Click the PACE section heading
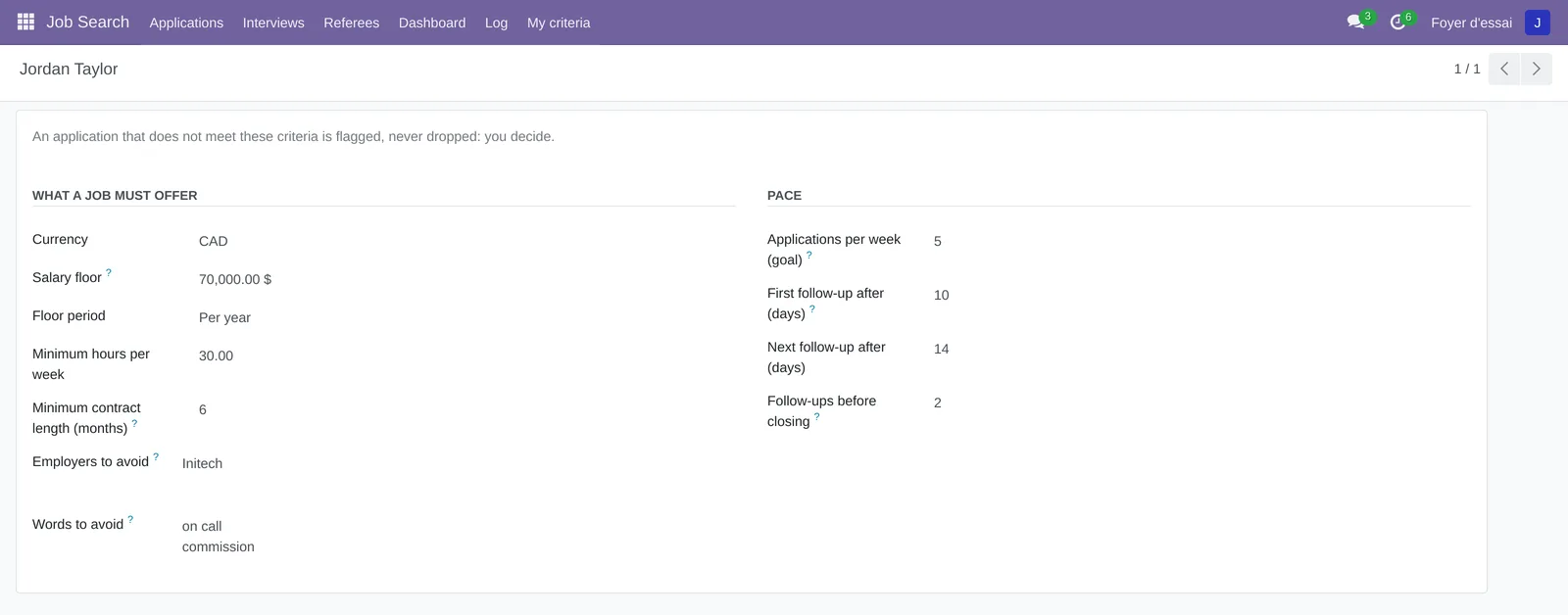Image resolution: width=1568 pixels, height=615 pixels. point(784,196)
